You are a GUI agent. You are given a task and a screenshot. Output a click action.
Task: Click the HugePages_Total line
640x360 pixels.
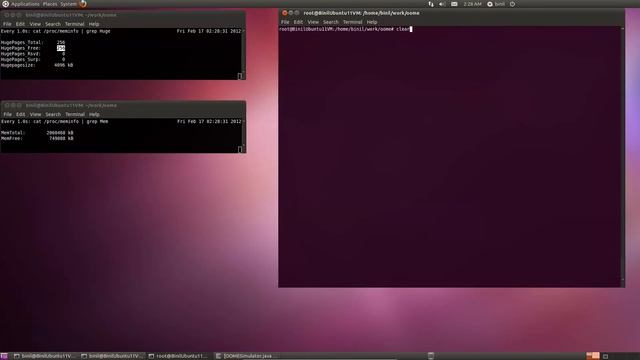click(x=33, y=42)
